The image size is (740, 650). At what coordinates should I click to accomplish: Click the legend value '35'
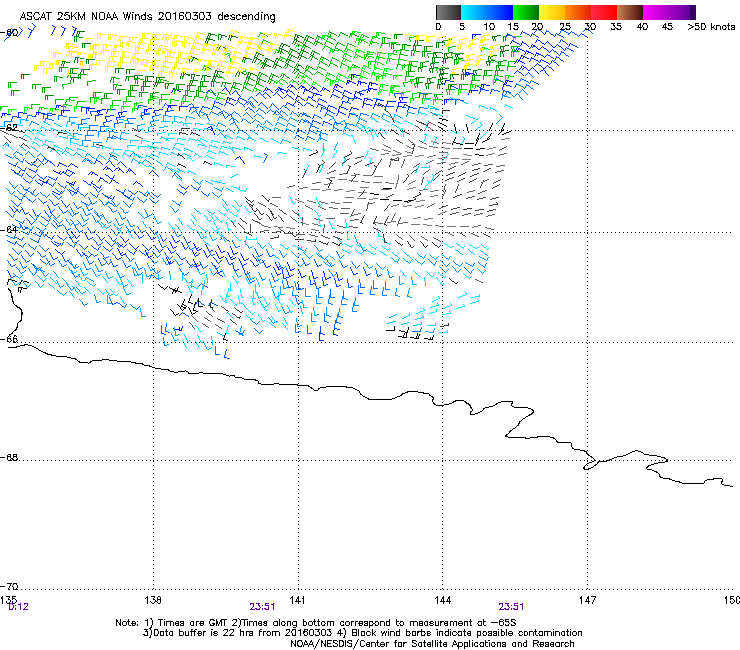point(616,27)
